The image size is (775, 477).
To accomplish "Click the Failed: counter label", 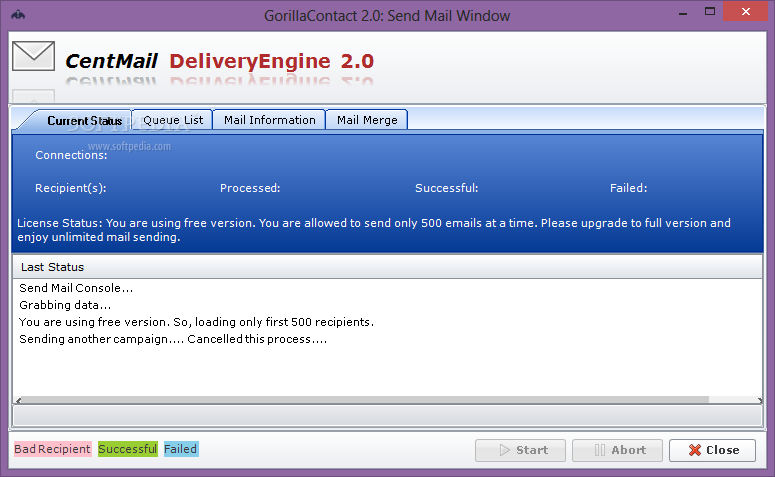I will (x=628, y=188).
